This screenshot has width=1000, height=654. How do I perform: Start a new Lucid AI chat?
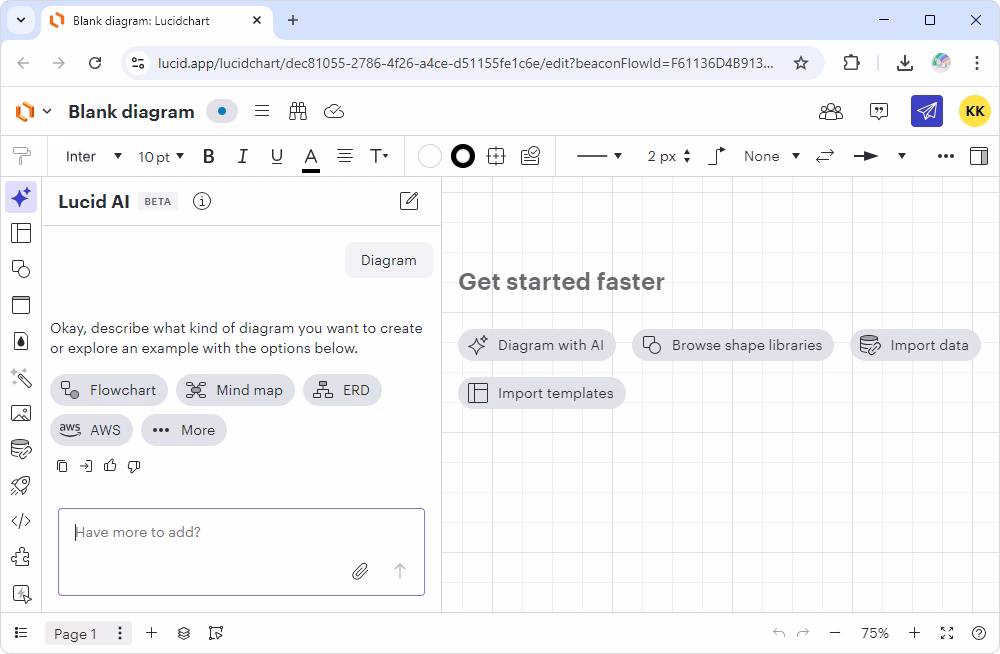[409, 201]
